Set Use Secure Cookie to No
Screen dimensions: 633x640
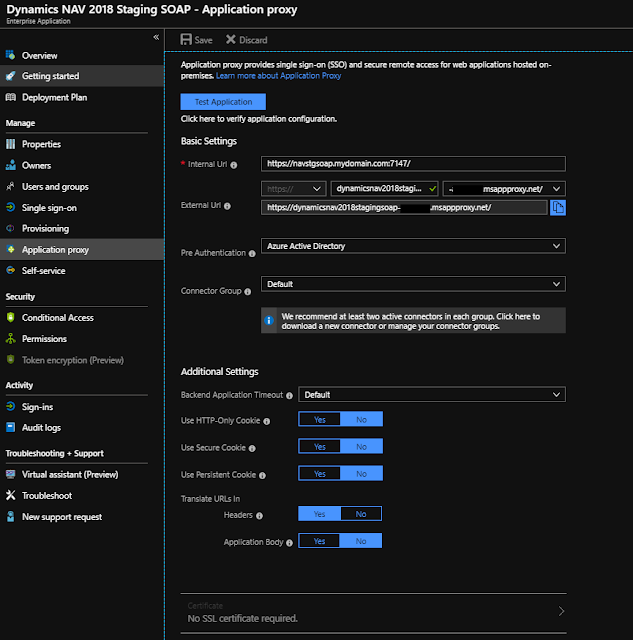[361, 447]
